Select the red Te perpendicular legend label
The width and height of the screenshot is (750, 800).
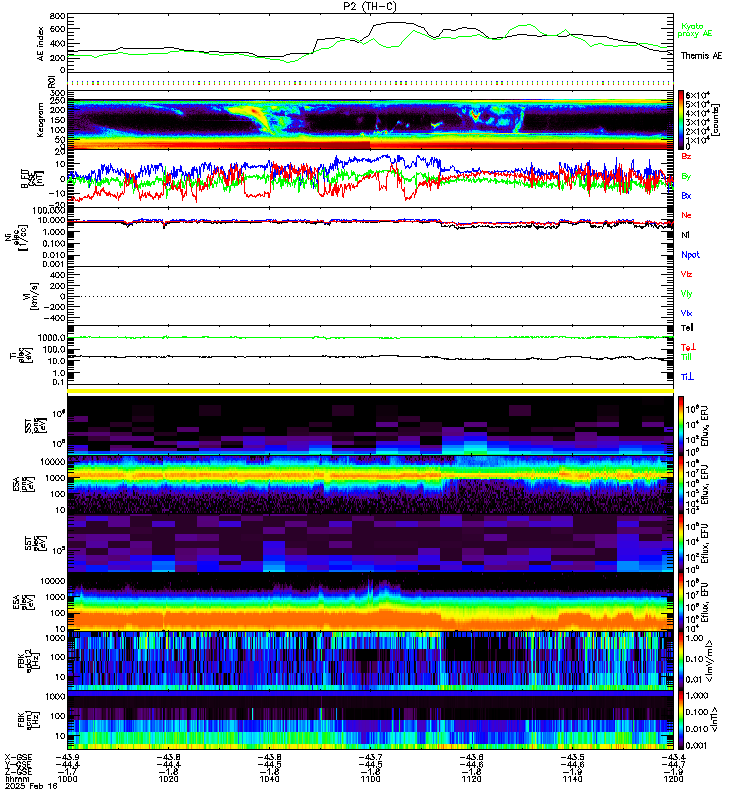tap(688, 347)
